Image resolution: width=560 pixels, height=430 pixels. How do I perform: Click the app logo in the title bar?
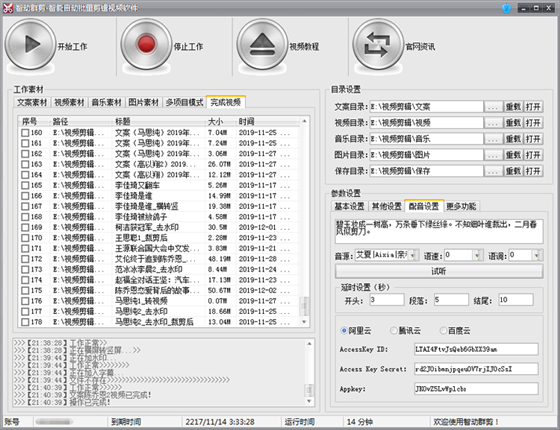pyautogui.click(x=8, y=8)
